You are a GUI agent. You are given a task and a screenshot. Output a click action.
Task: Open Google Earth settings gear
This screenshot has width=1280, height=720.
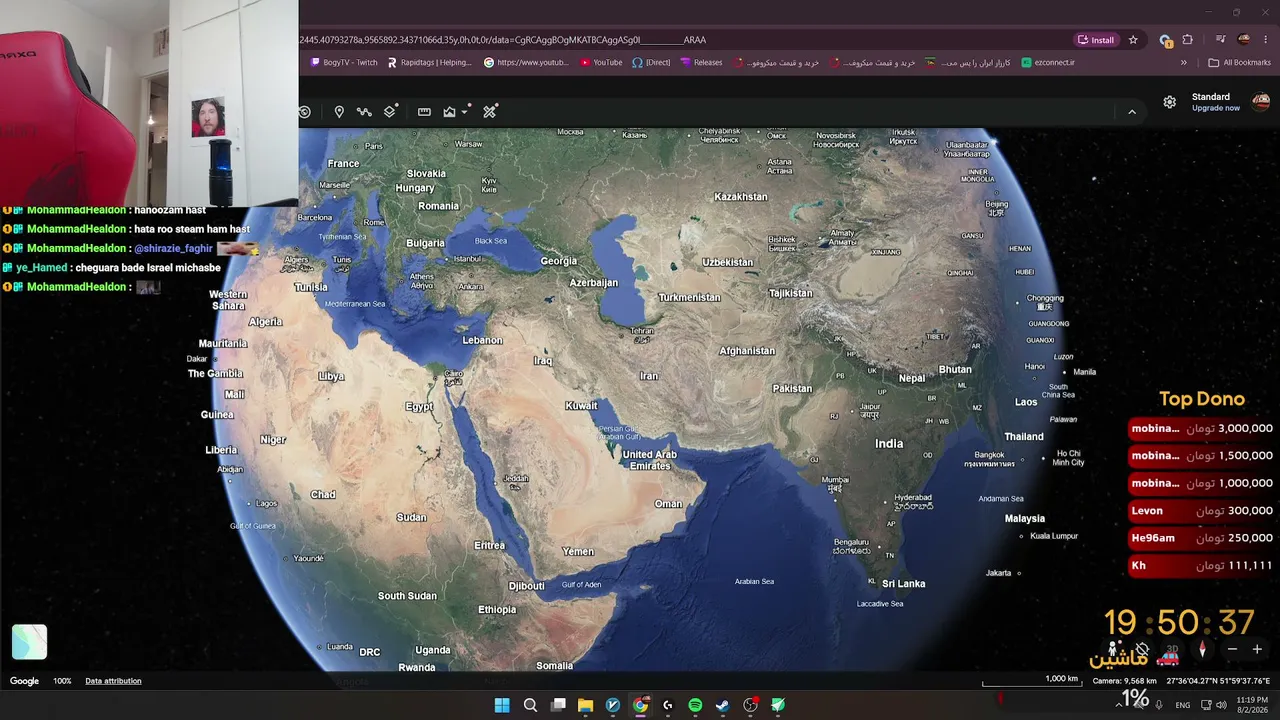point(1169,102)
